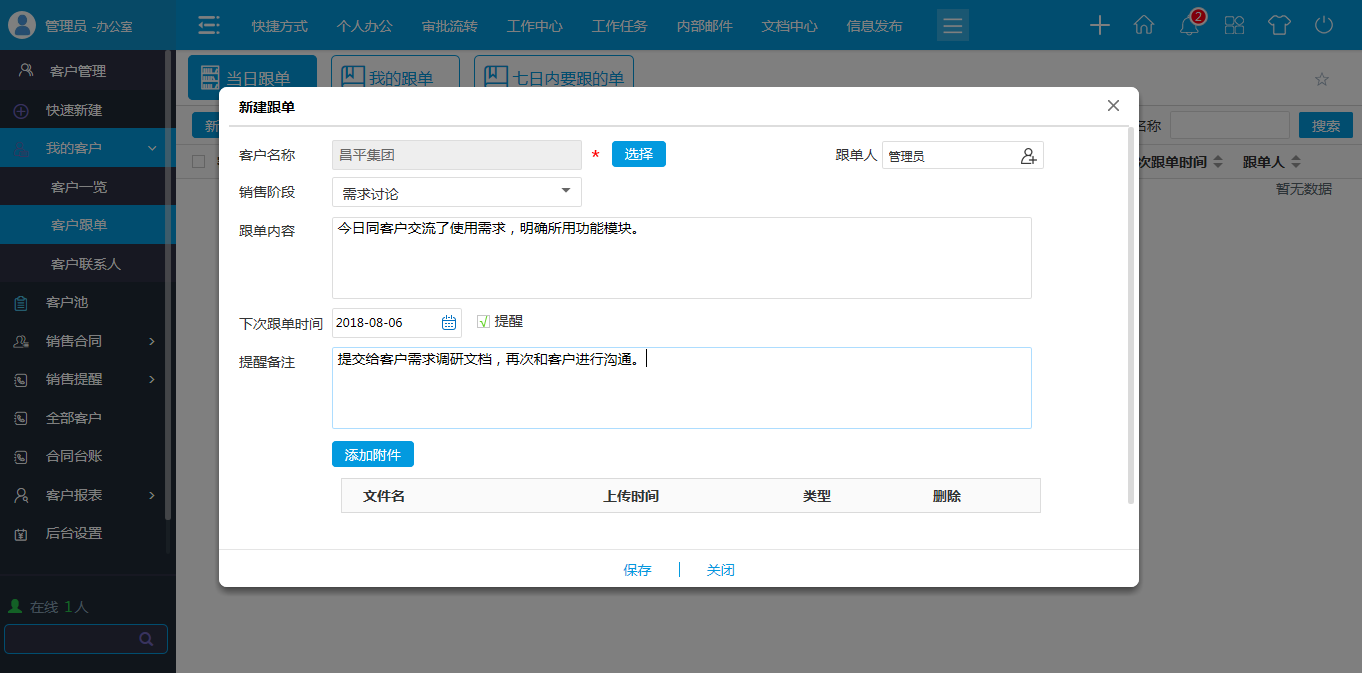The width and height of the screenshot is (1362, 673).
Task: Change theme via the shirt icon
Action: [x=1279, y=25]
